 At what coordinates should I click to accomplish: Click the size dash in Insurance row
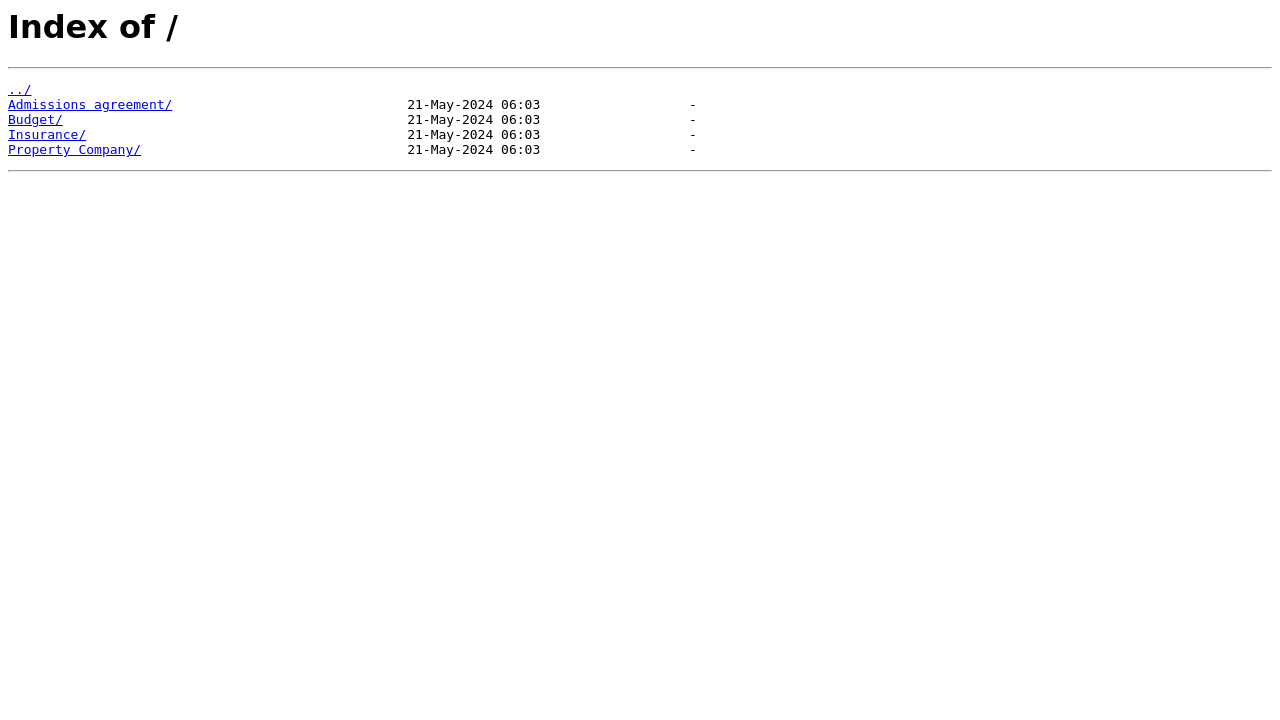(693, 135)
